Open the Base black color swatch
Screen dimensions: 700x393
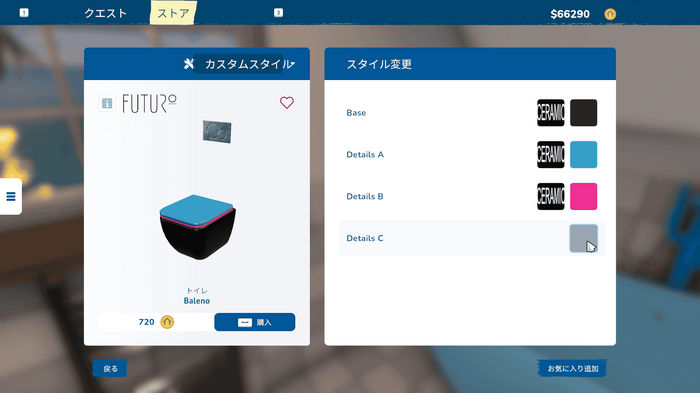583,113
